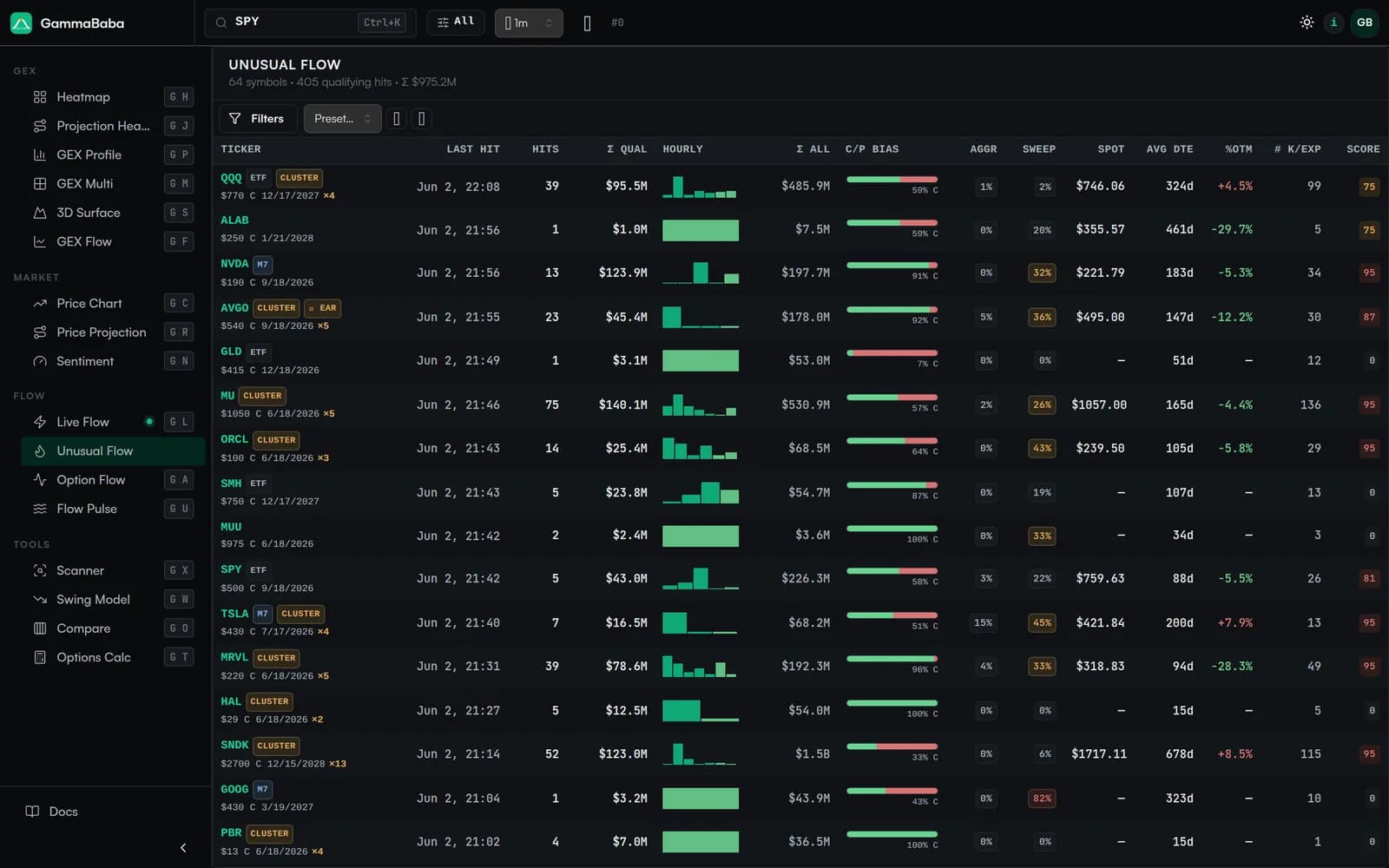This screenshot has width=1389, height=868.
Task: Click the Unusual Flow flame icon
Action: [40, 451]
